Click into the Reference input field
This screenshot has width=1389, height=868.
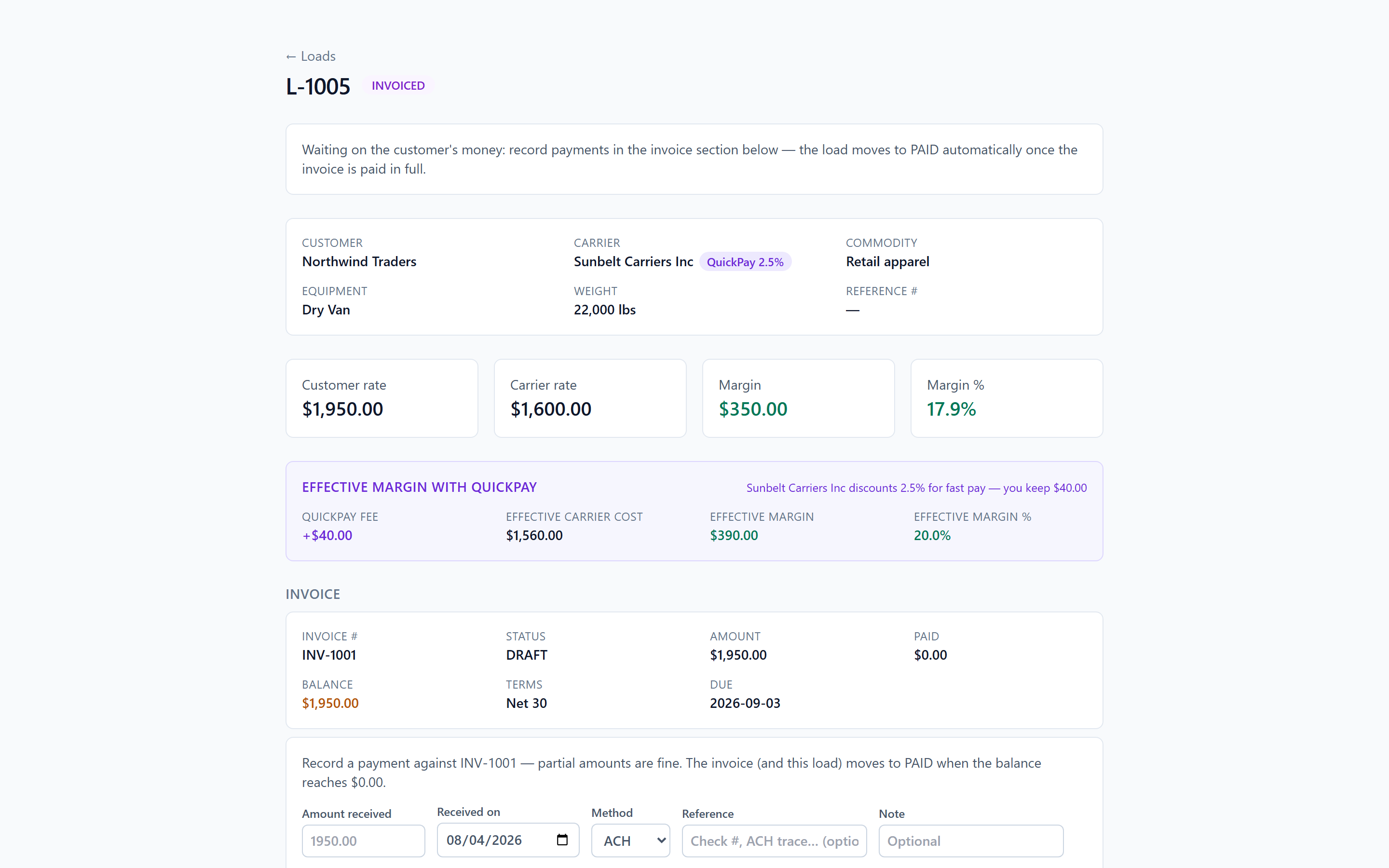point(774,841)
